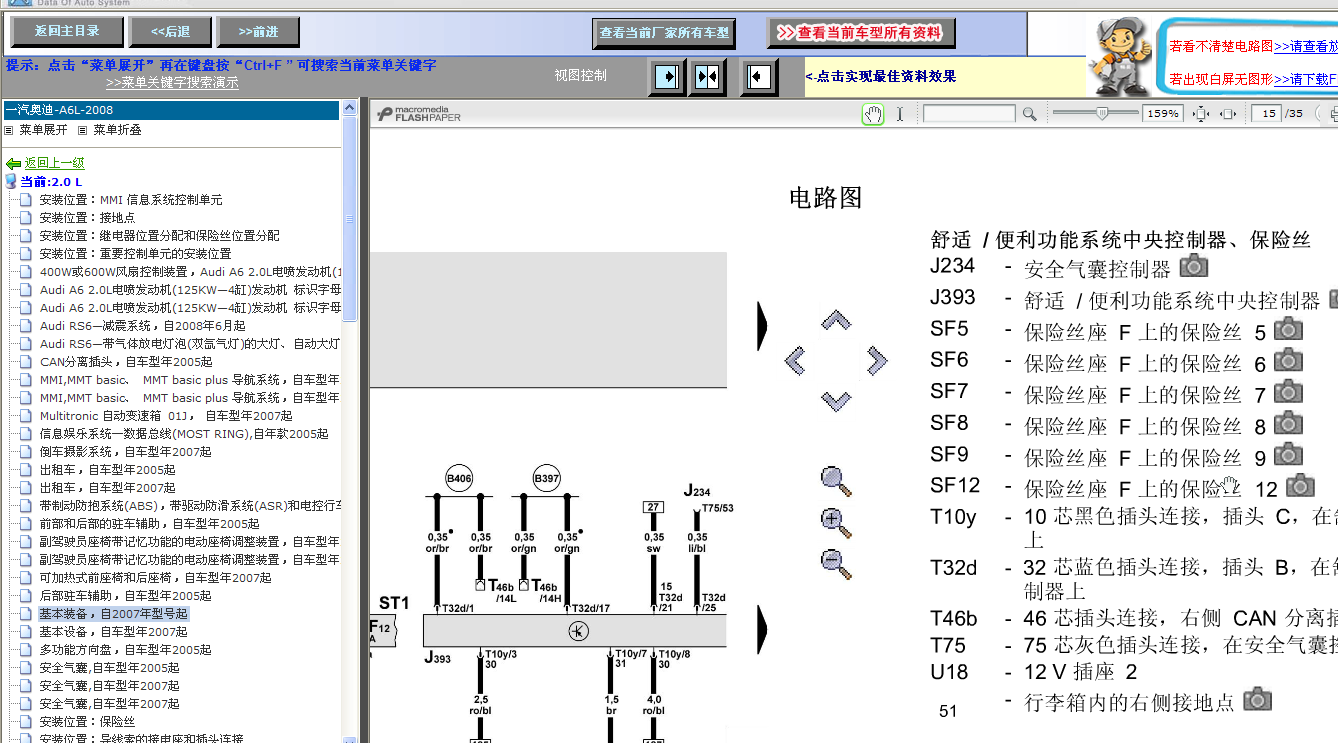
Task: Open Audi RS6—减震系统 item
Action: coord(142,326)
